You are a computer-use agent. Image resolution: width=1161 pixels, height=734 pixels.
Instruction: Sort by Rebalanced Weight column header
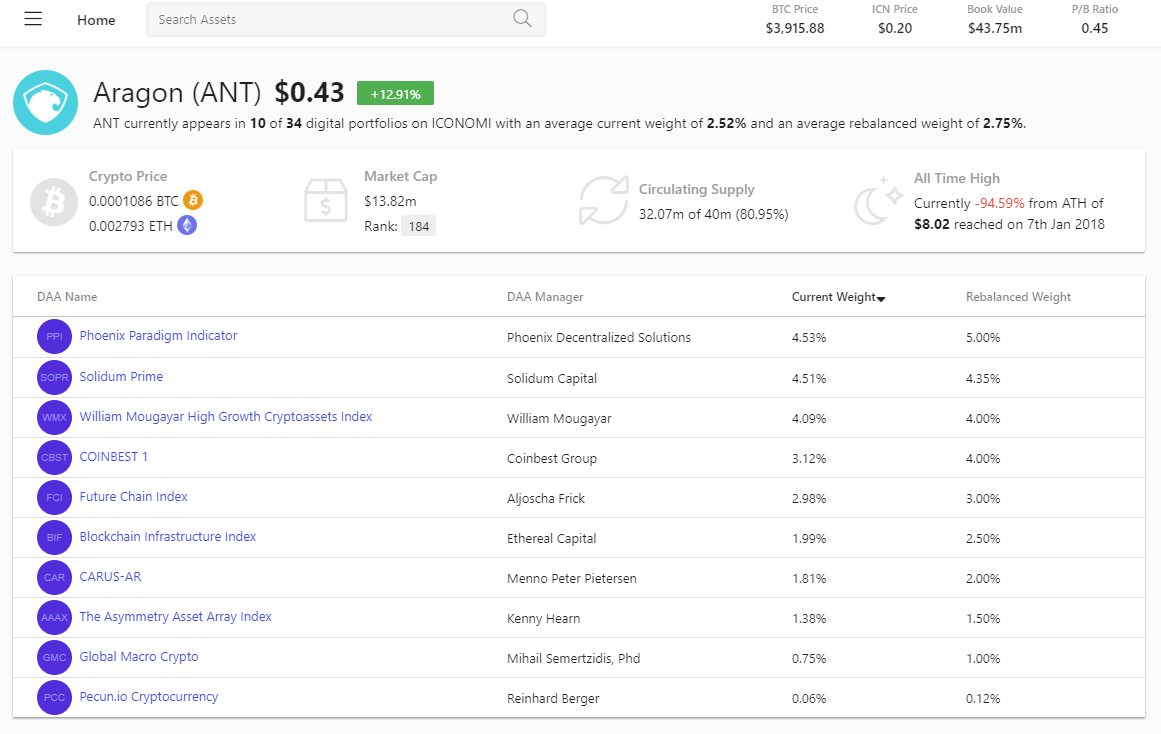1018,297
